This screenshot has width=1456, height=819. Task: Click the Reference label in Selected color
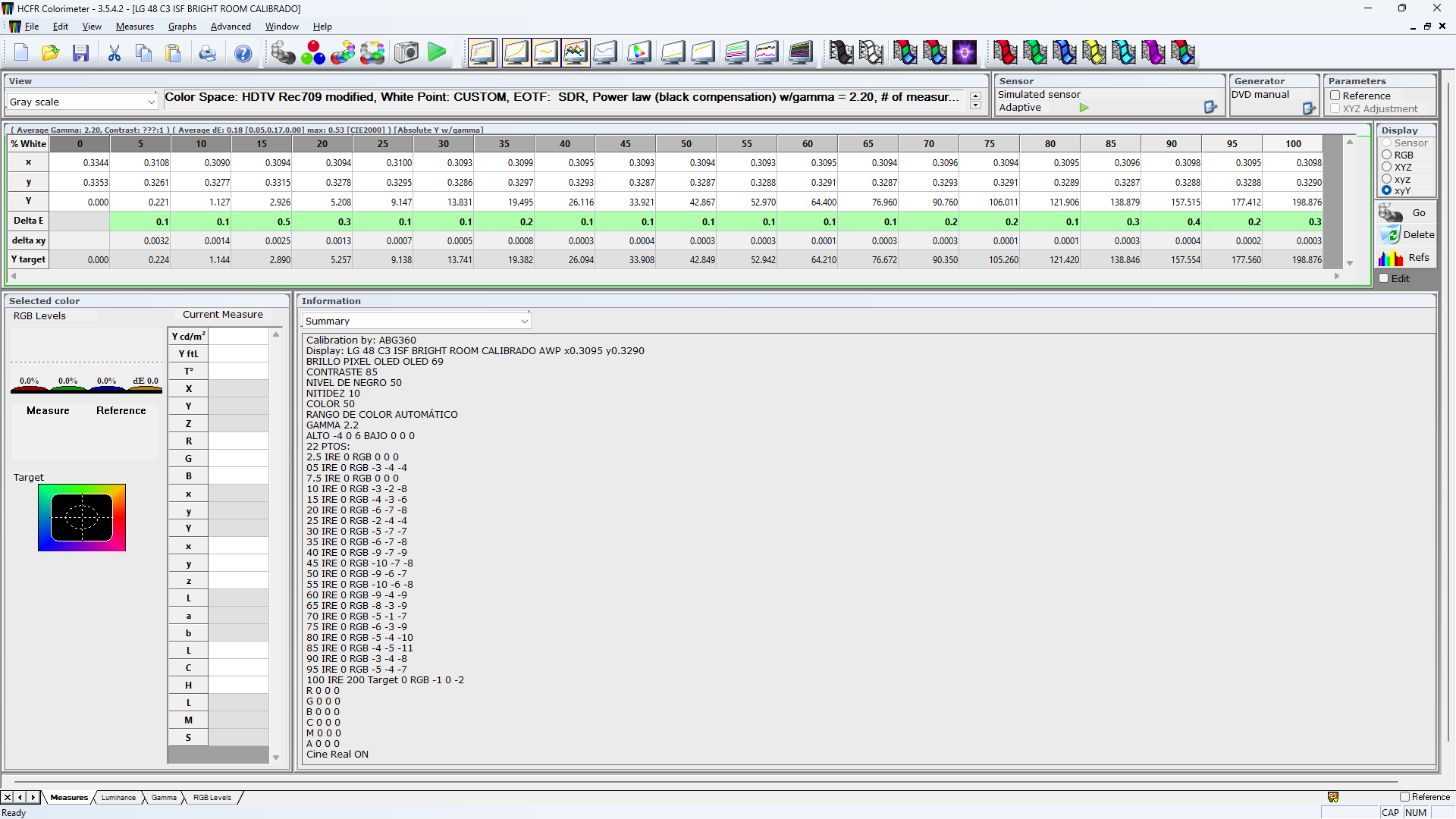pos(121,410)
